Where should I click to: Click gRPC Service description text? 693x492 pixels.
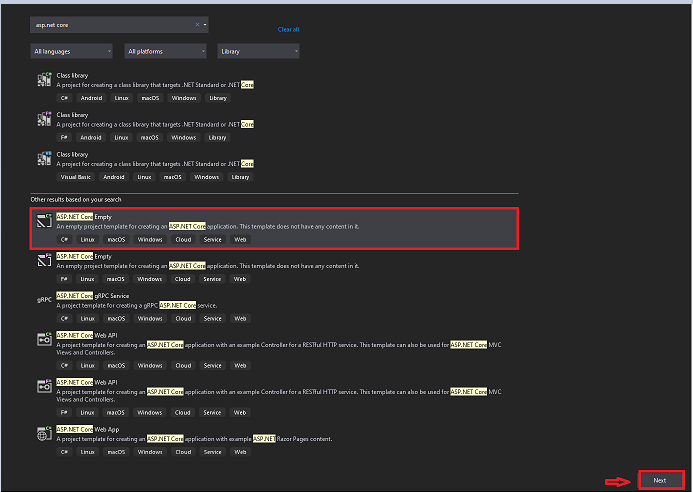pos(137,306)
